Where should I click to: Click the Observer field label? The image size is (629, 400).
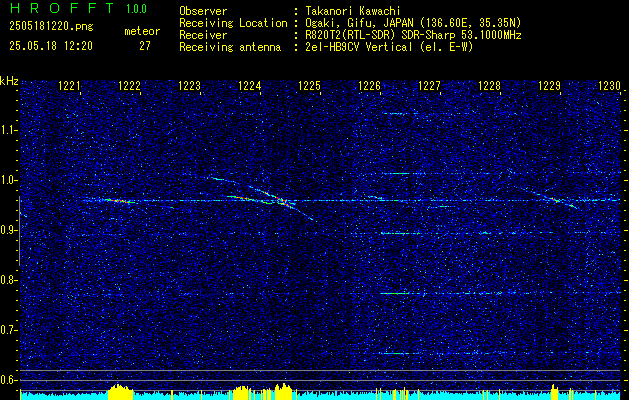point(203,11)
